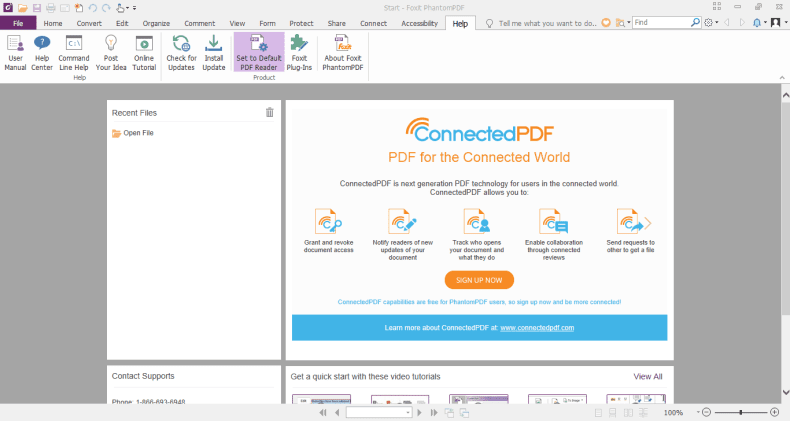Switch to the Accessibility tab
Viewport: 790px width, 421px height.
pyautogui.click(x=420, y=23)
